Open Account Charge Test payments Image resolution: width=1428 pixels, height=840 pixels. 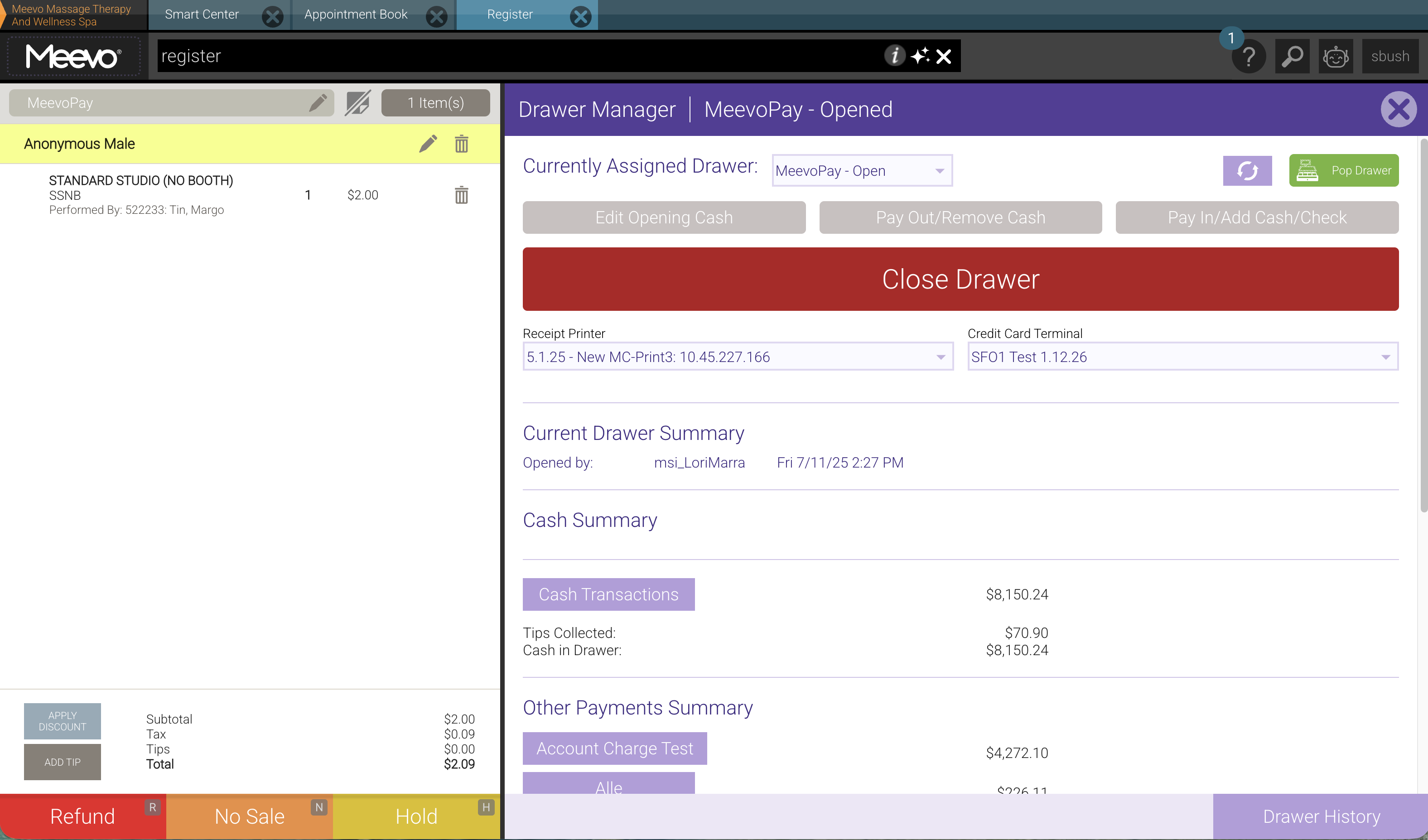pos(615,748)
